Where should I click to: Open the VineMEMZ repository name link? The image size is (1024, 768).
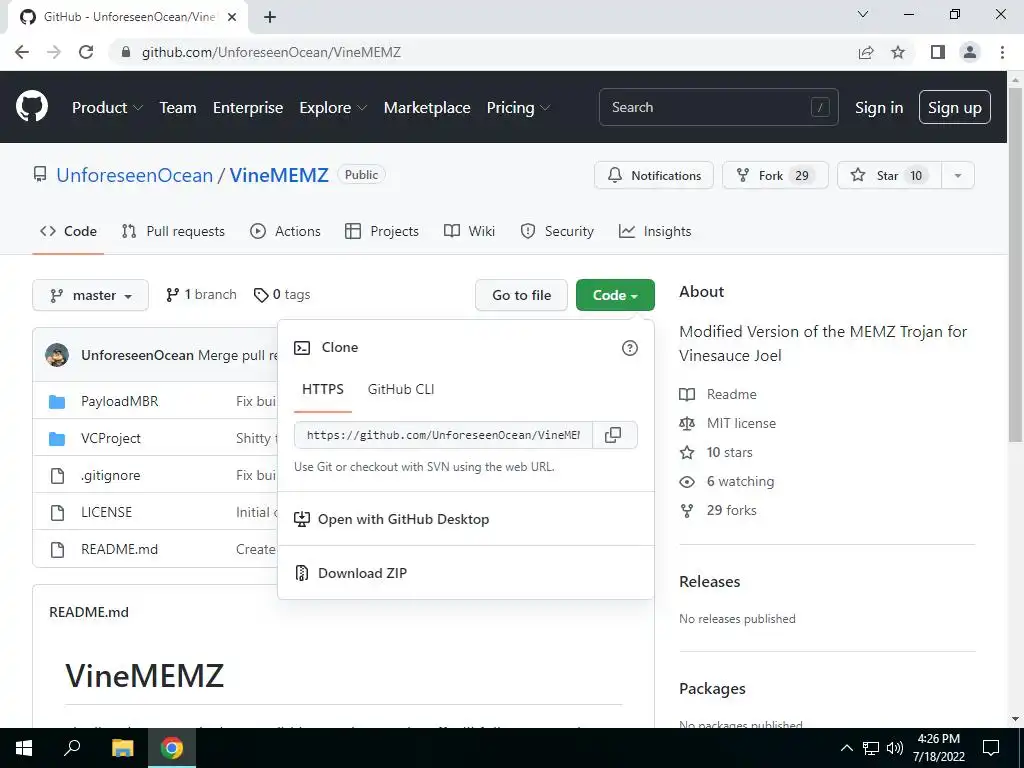(x=279, y=175)
